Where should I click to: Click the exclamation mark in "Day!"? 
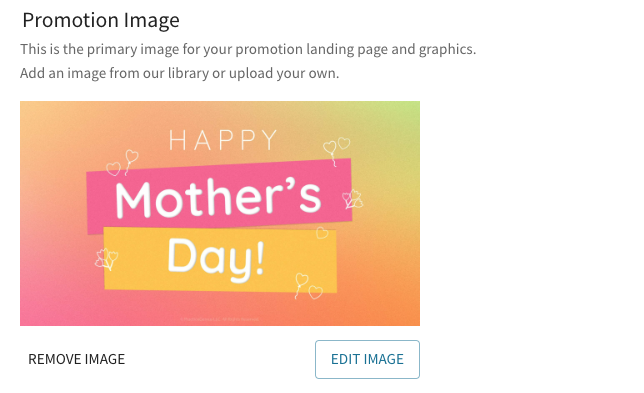click(x=259, y=257)
